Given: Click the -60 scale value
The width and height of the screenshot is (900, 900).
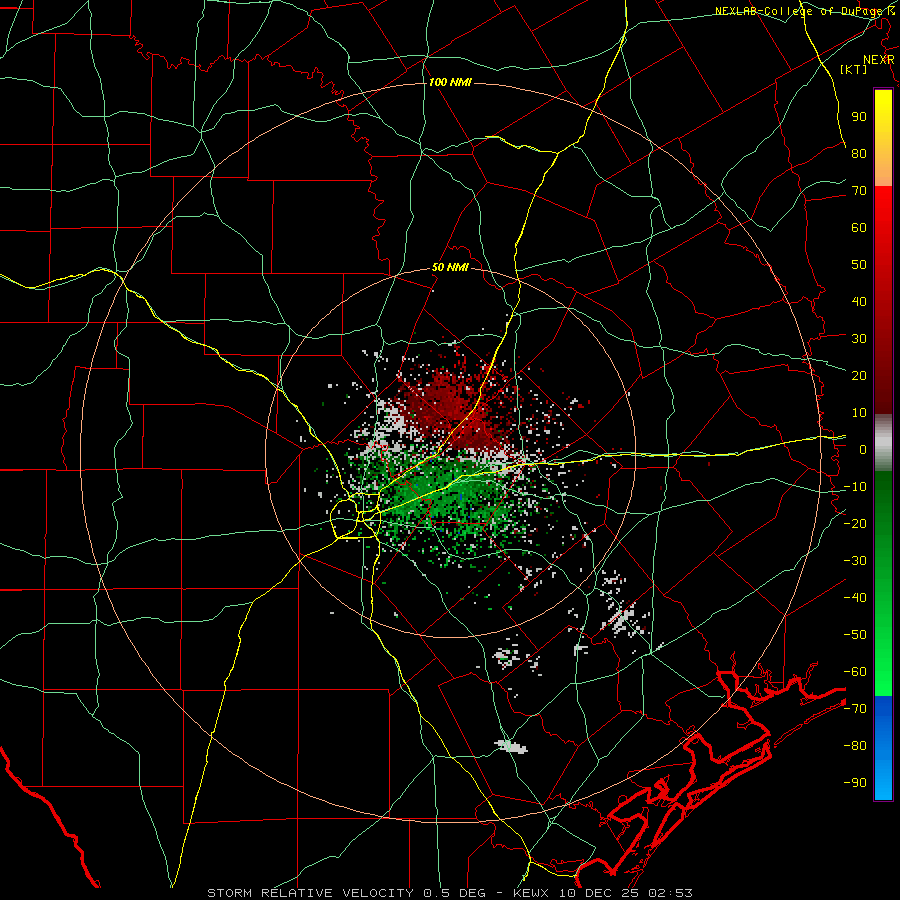Looking at the screenshot, I should 855,672.
